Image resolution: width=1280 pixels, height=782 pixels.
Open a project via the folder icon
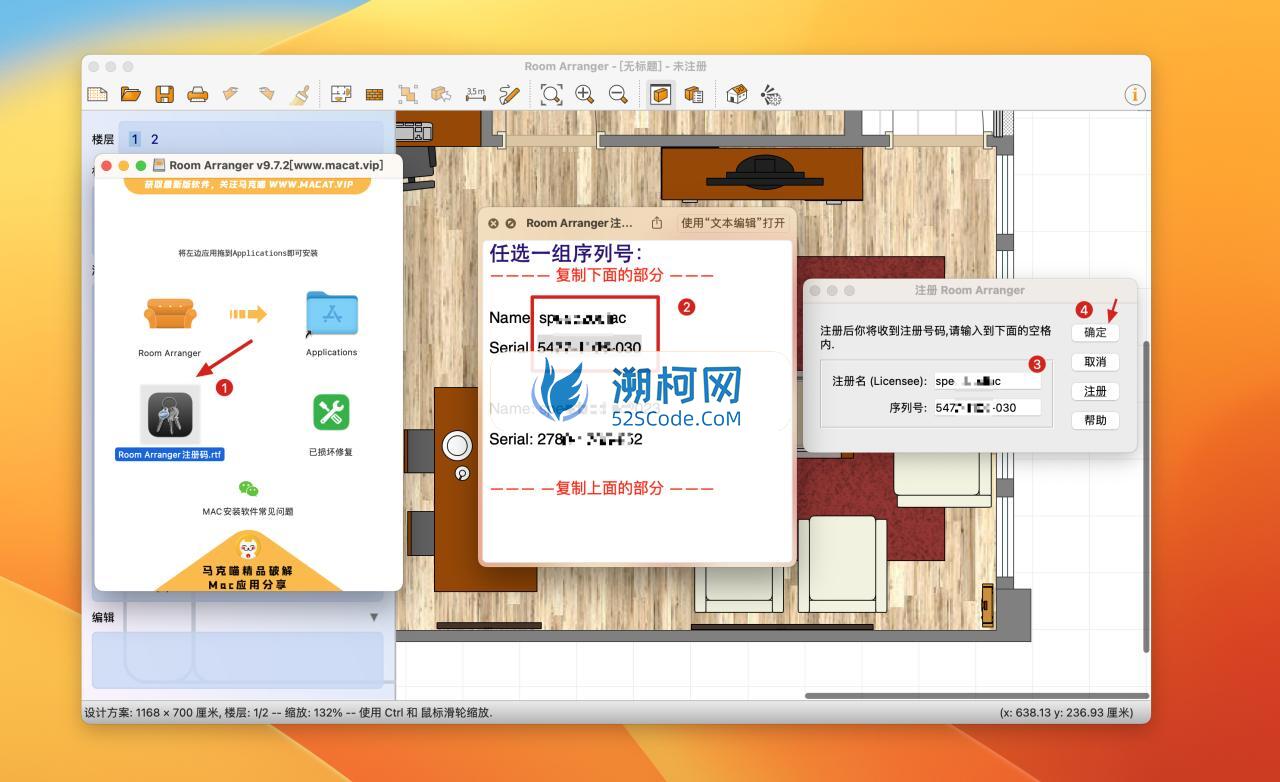(131, 94)
